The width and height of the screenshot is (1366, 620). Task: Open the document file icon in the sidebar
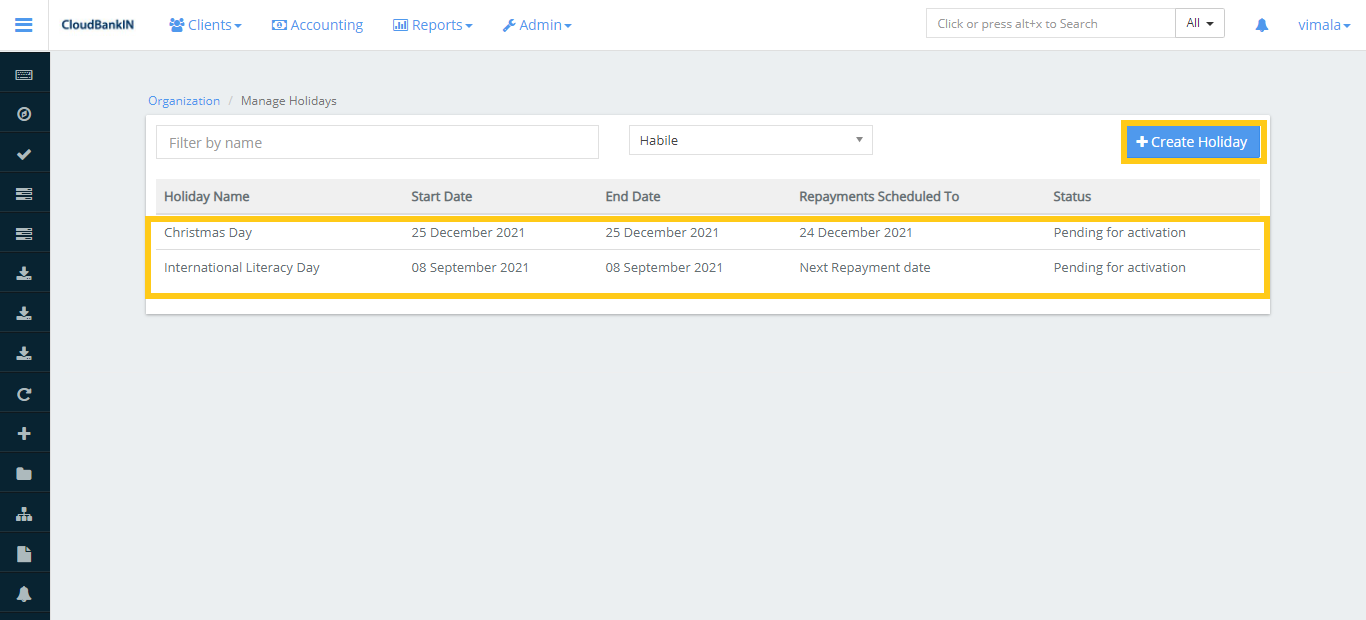point(24,554)
